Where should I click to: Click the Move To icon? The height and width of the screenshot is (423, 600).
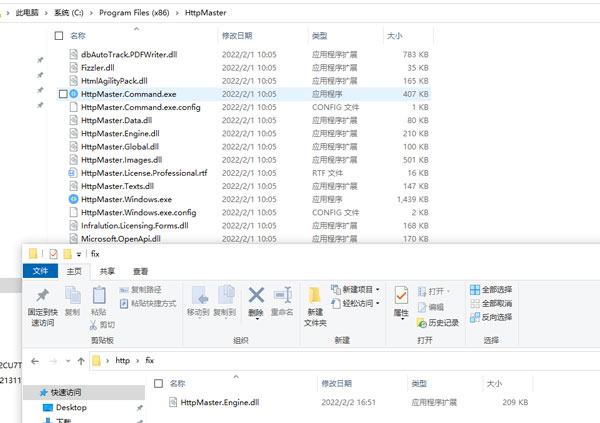199,295
